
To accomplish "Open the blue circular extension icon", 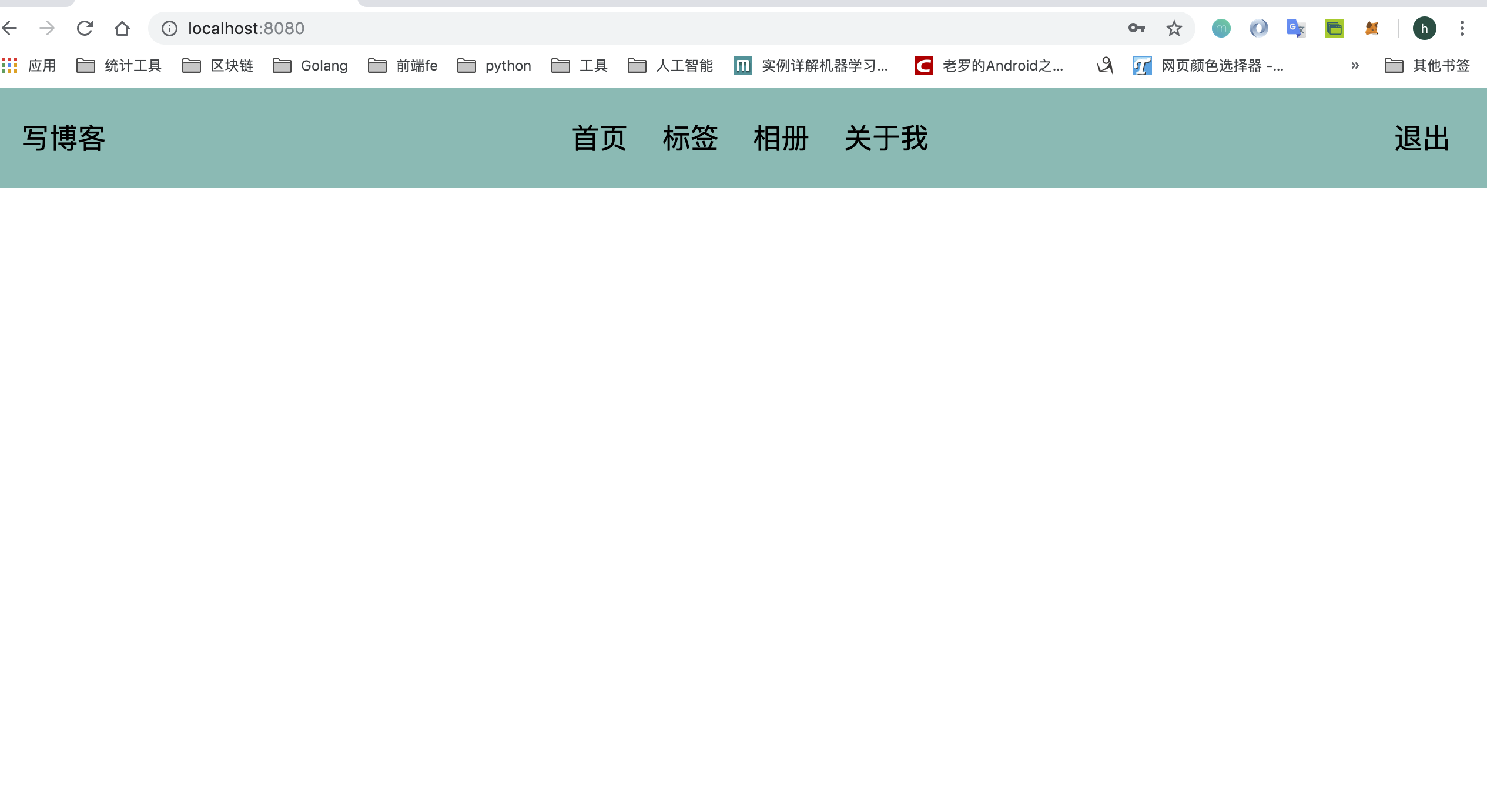I will tap(1258, 28).
